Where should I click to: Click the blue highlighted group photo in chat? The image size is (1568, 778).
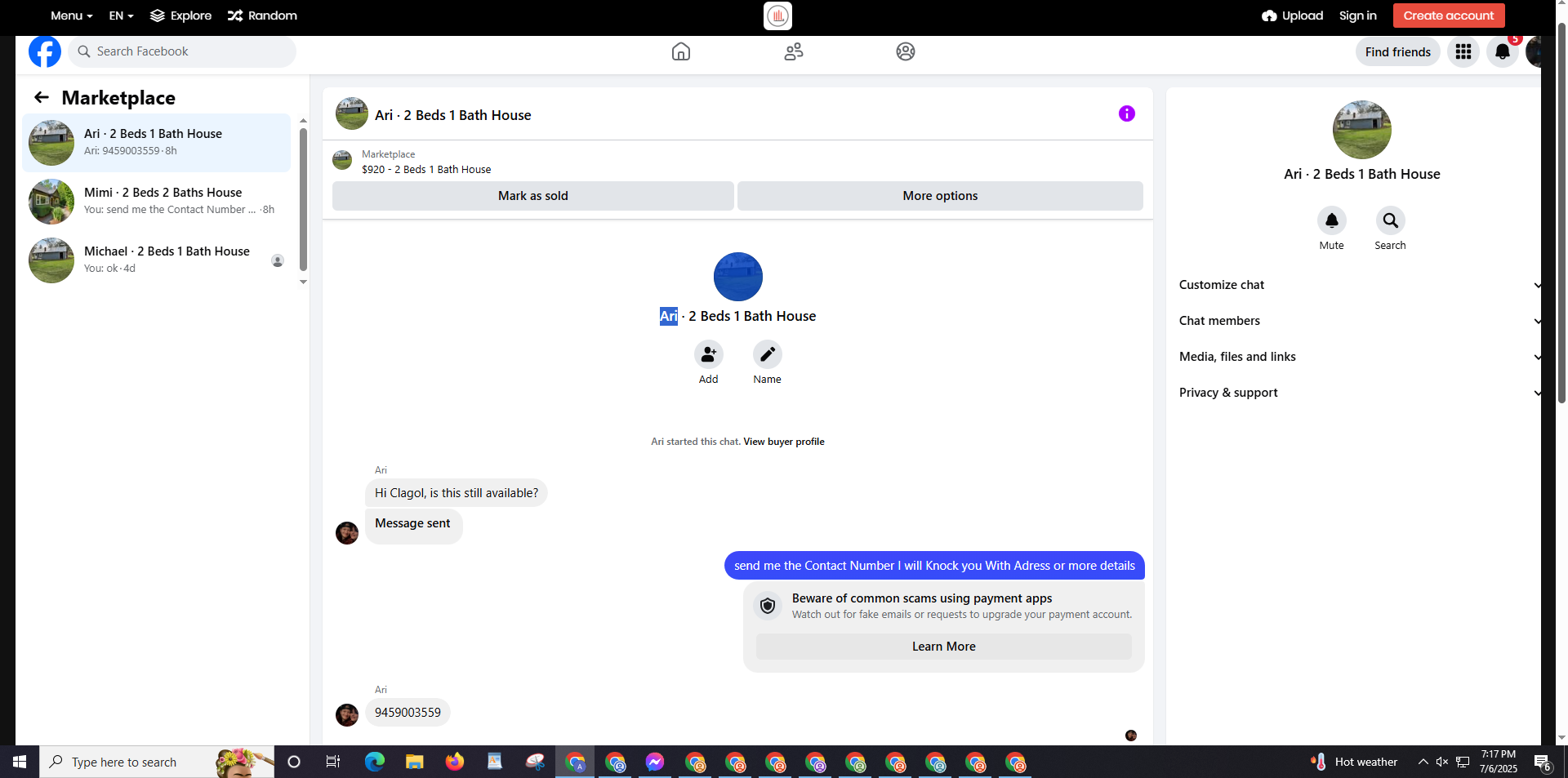(738, 277)
